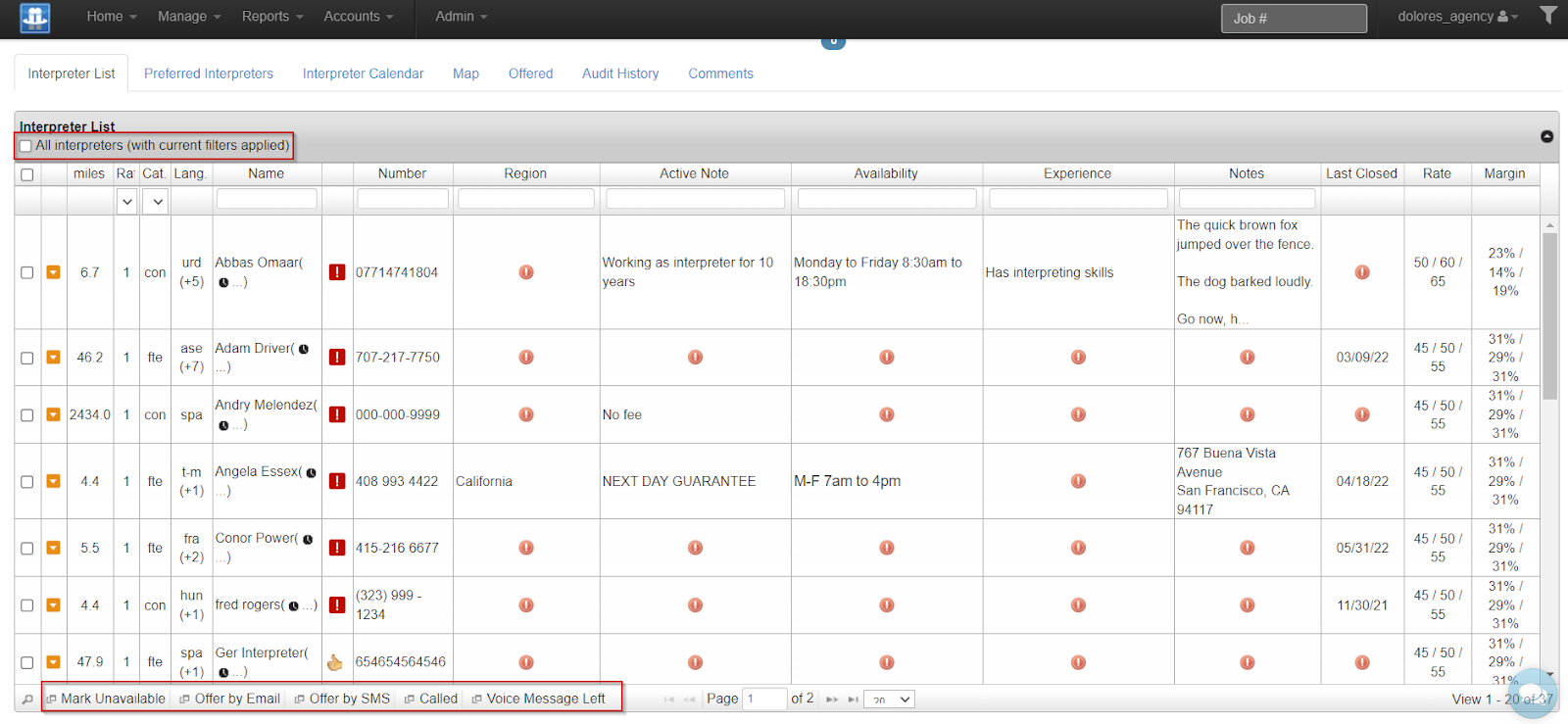The image size is (1568, 724).
Task: Click the Job # search field
Action: pos(1294,19)
